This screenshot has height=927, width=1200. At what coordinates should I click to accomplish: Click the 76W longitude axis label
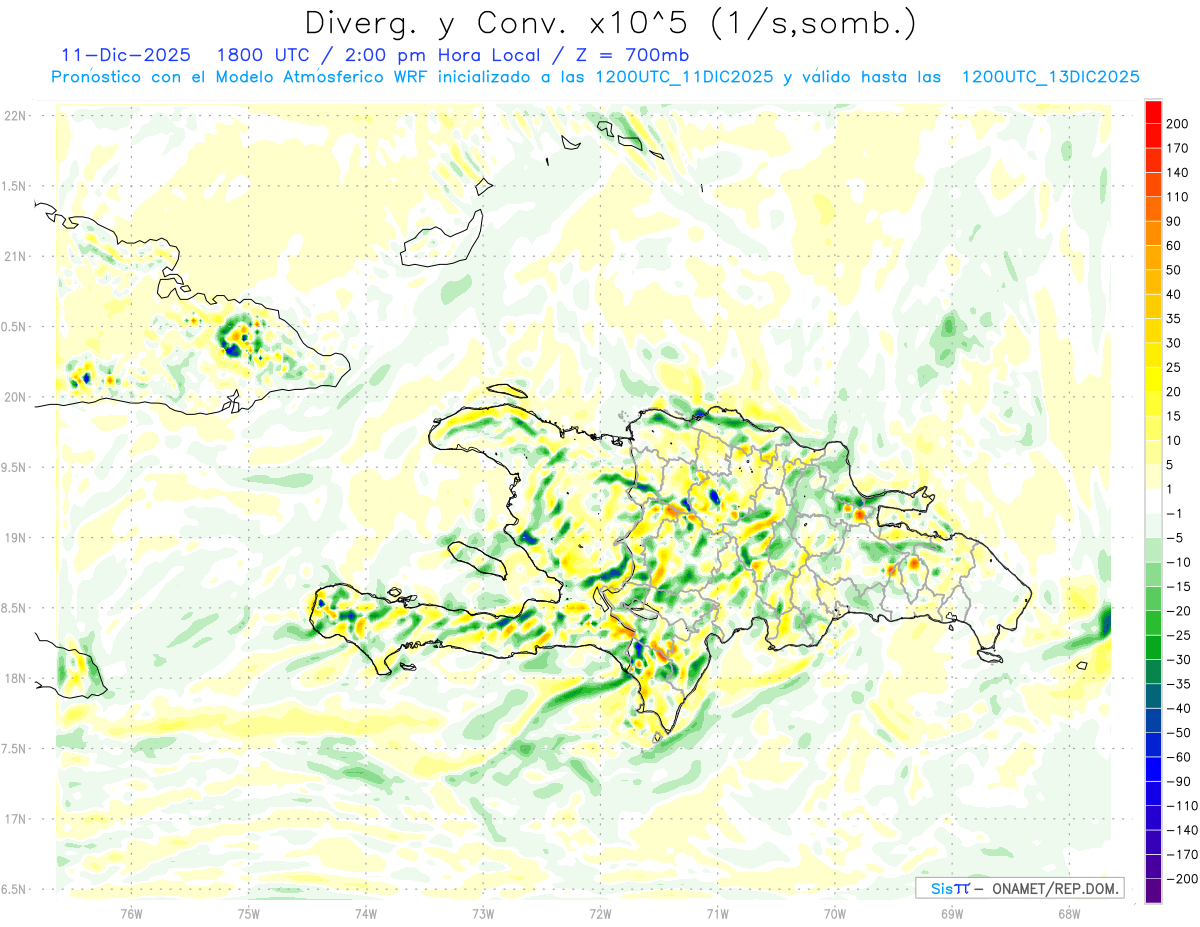(x=131, y=914)
